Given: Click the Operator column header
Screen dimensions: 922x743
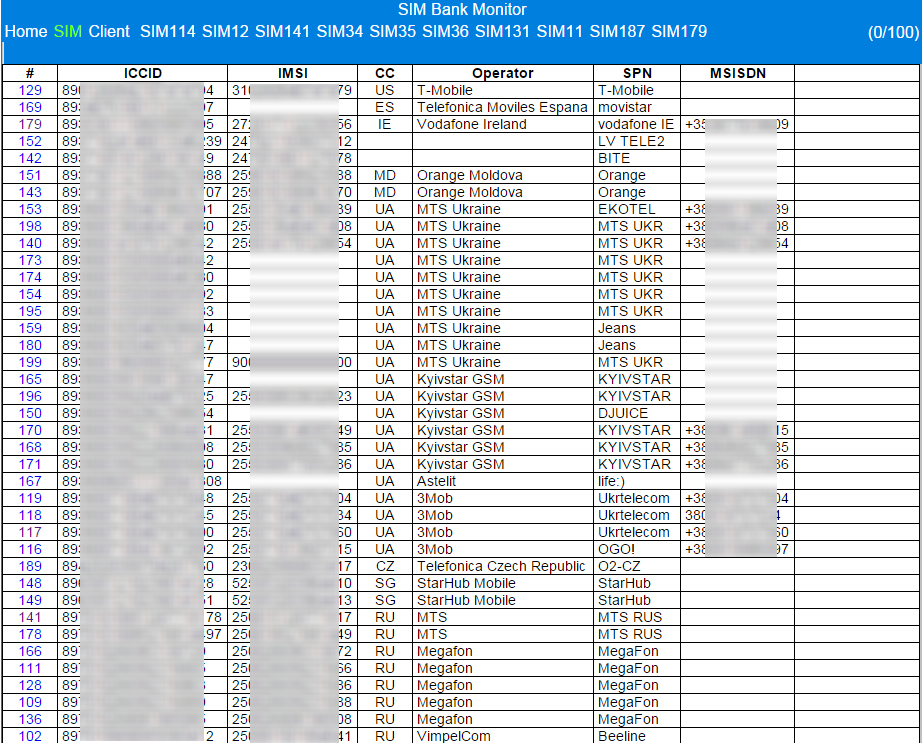Looking at the screenshot, I should click(x=503, y=73).
